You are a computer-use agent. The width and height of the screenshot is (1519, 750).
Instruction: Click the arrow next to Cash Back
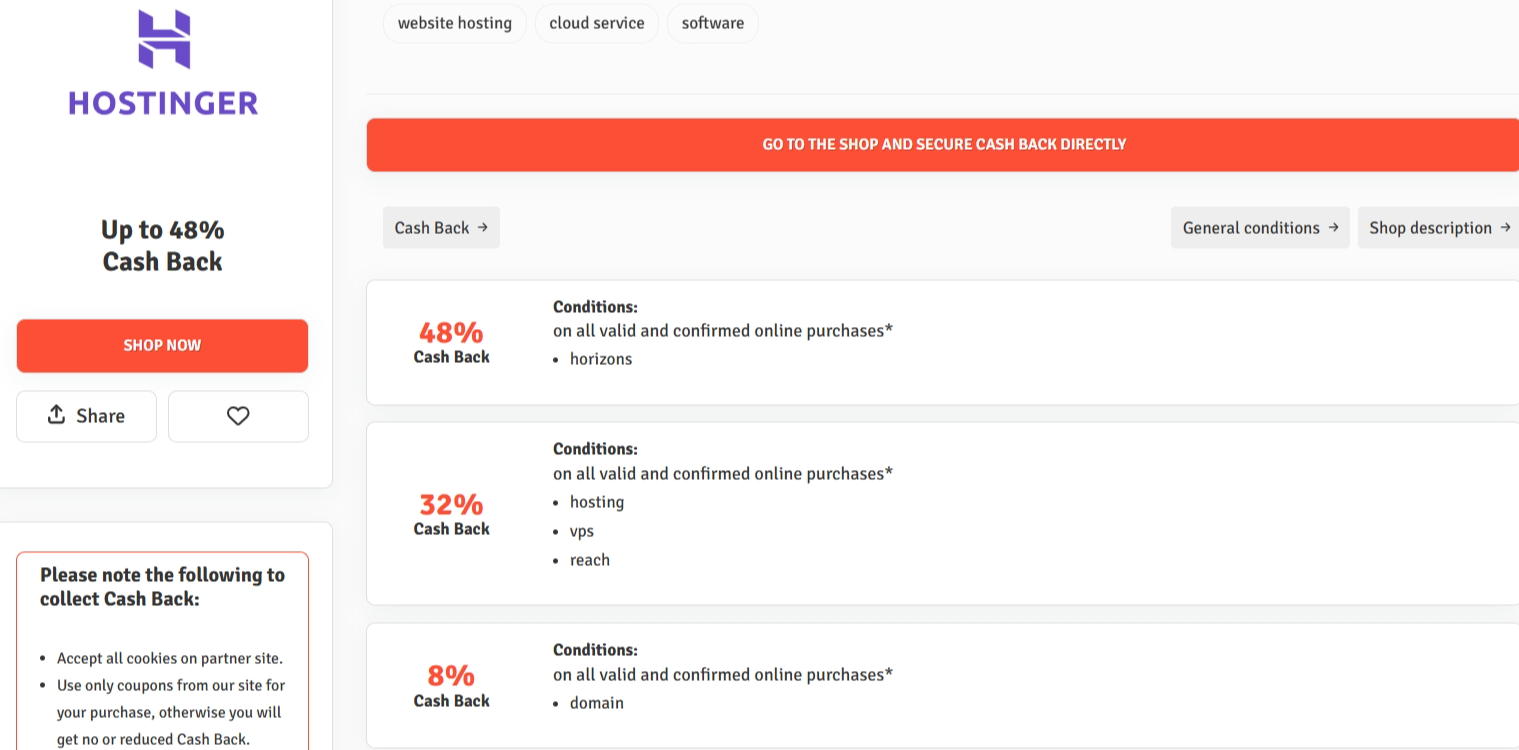(483, 227)
